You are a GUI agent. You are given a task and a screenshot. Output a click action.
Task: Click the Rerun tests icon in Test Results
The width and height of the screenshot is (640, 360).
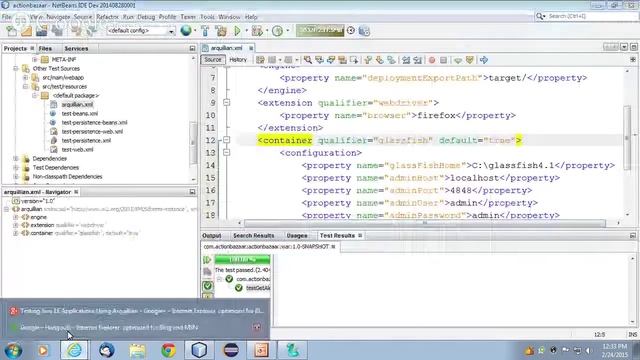coord(207,260)
